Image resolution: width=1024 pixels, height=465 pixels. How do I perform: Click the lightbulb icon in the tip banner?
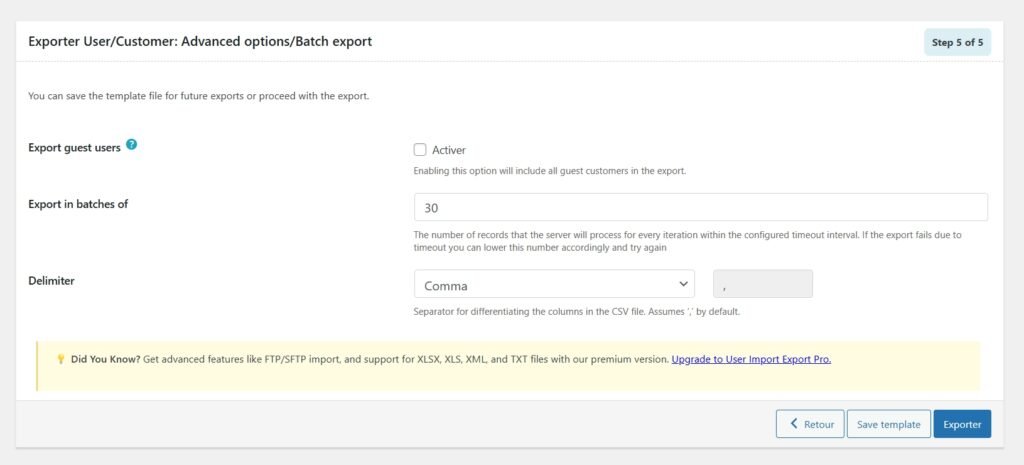[60, 358]
